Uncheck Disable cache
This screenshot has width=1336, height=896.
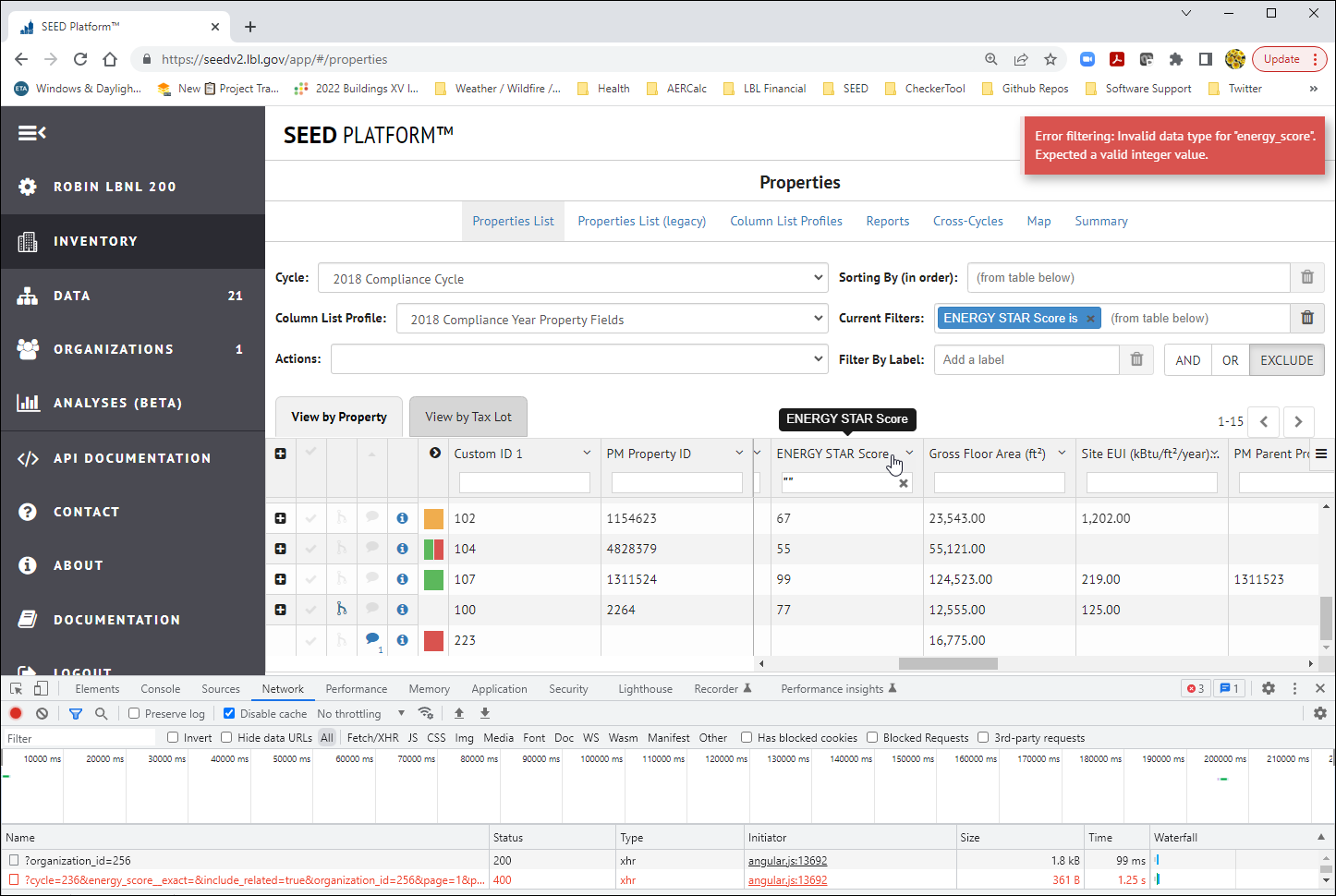click(229, 713)
